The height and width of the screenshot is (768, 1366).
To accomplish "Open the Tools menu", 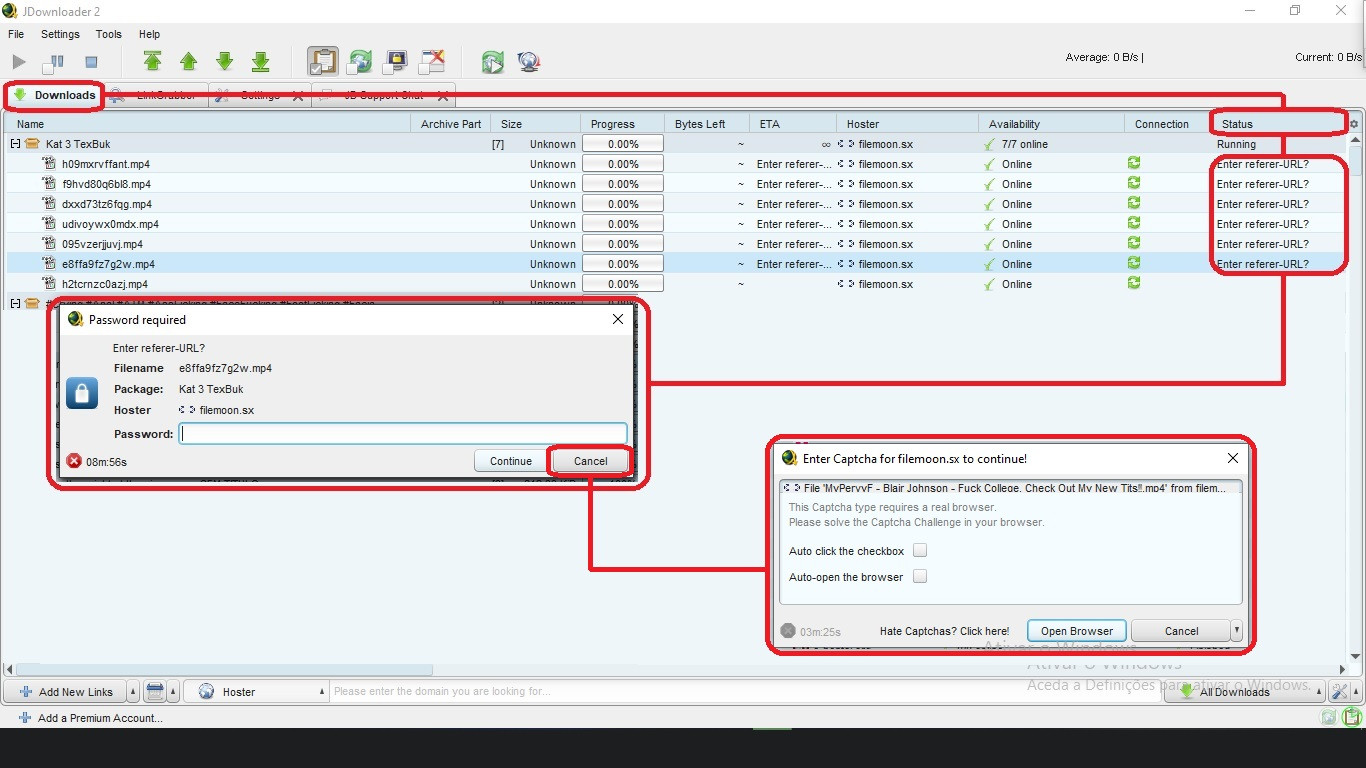I will point(109,34).
